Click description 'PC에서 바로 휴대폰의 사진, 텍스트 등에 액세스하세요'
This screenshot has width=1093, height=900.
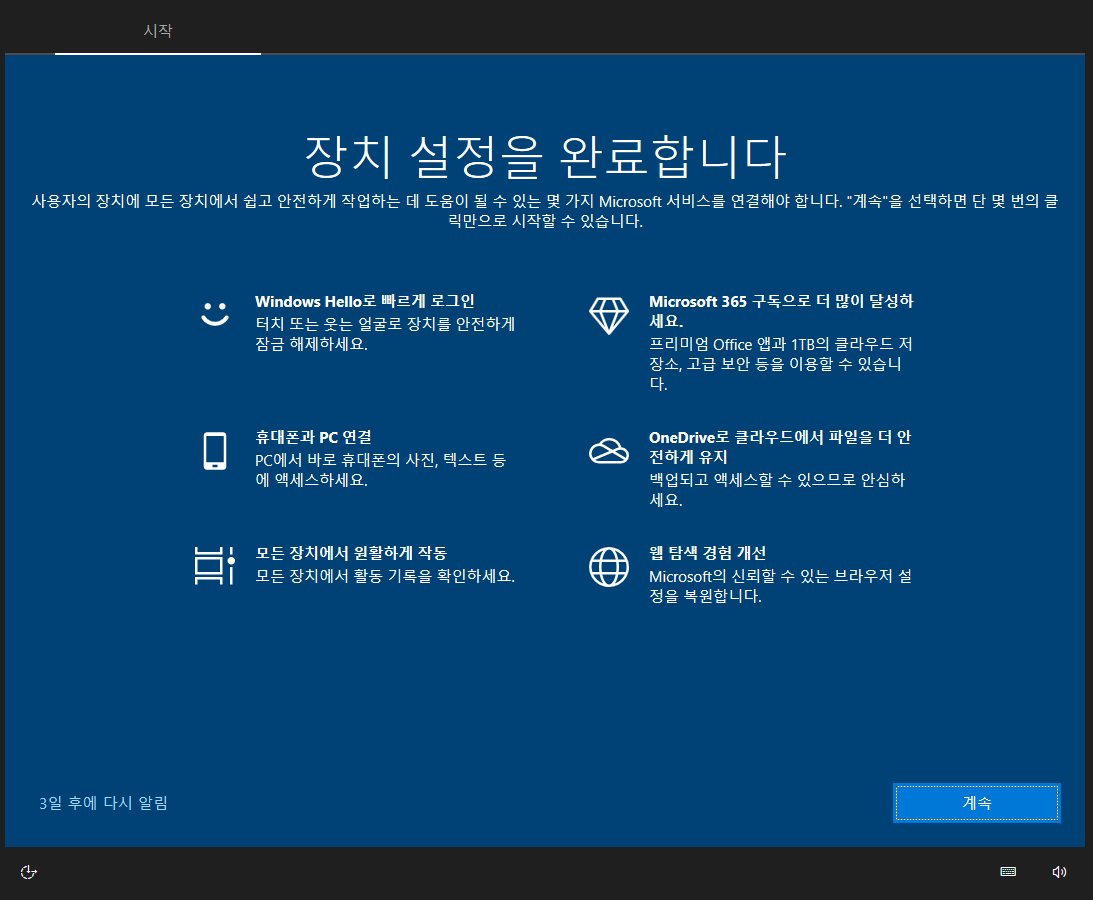[381, 470]
